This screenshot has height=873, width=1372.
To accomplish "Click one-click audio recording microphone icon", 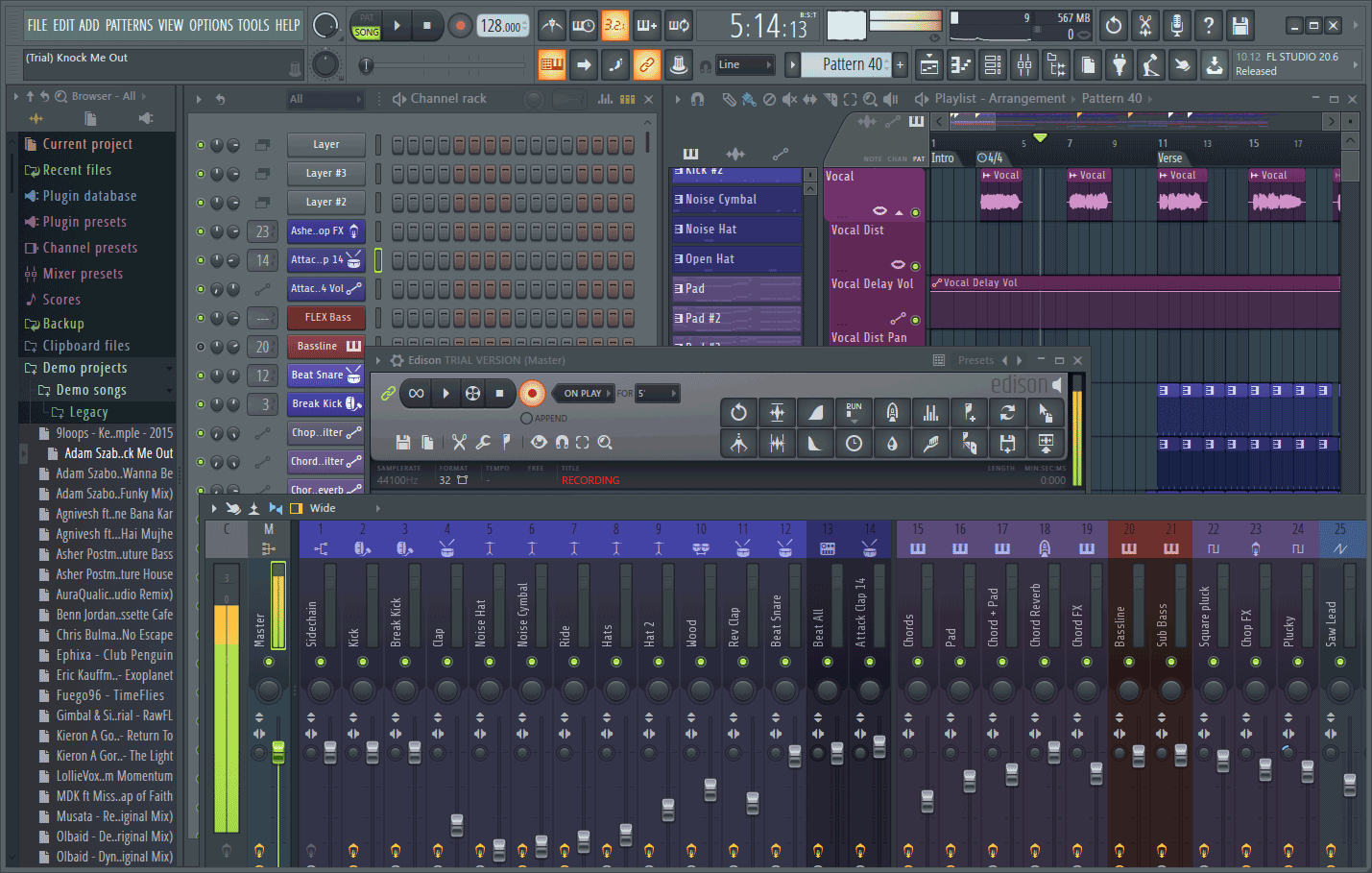I will tap(1177, 26).
